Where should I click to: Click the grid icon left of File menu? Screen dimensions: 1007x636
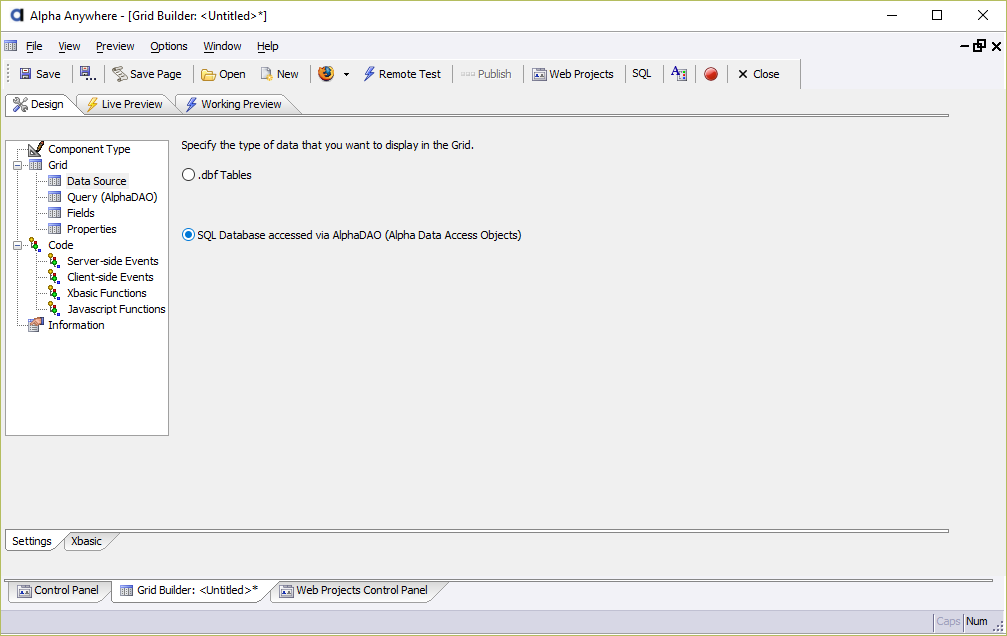(11, 46)
